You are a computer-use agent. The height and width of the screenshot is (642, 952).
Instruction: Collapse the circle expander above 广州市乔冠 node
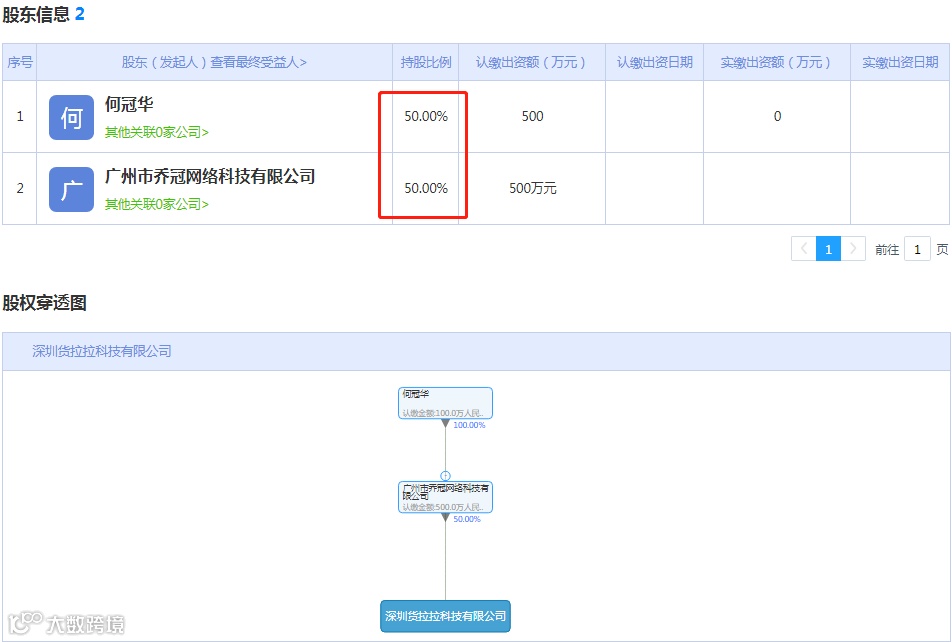(445, 476)
